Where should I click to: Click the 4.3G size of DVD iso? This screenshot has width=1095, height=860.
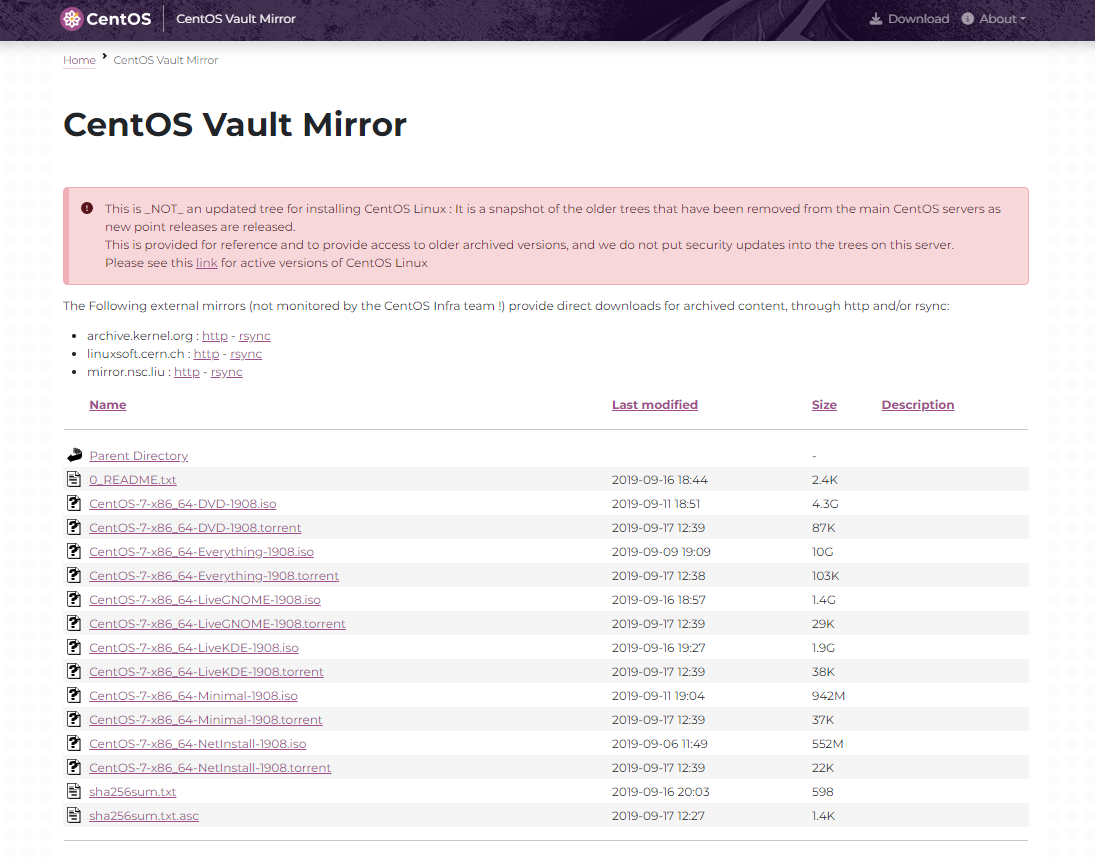(x=825, y=504)
